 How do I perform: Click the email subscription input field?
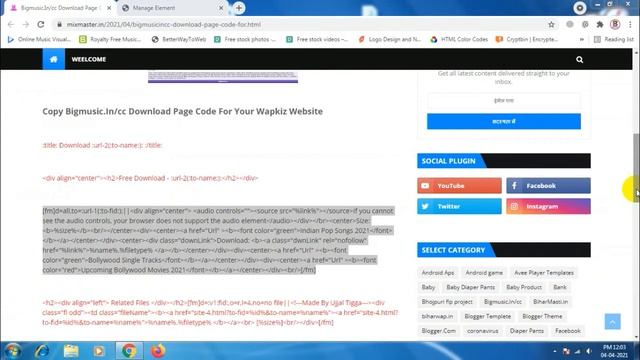504,100
